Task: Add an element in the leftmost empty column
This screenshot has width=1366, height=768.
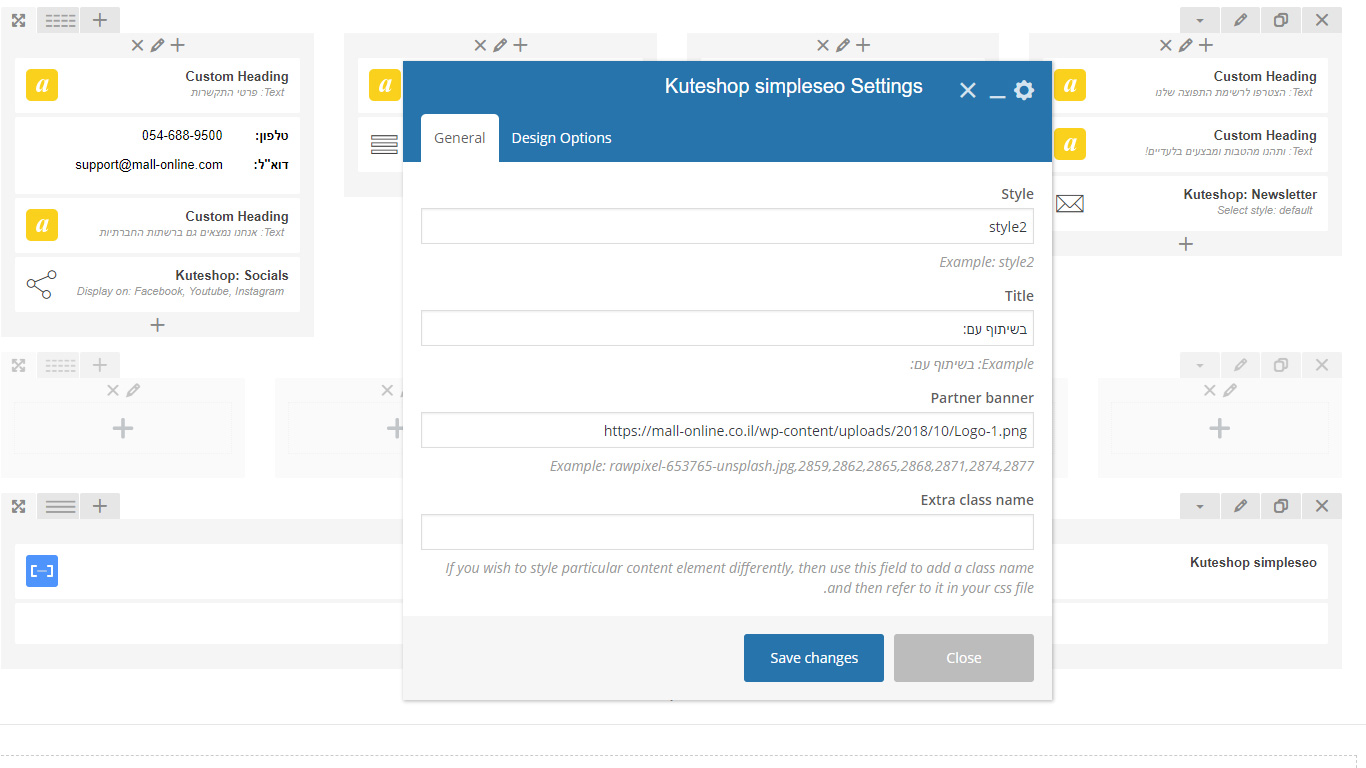Action: (123, 429)
